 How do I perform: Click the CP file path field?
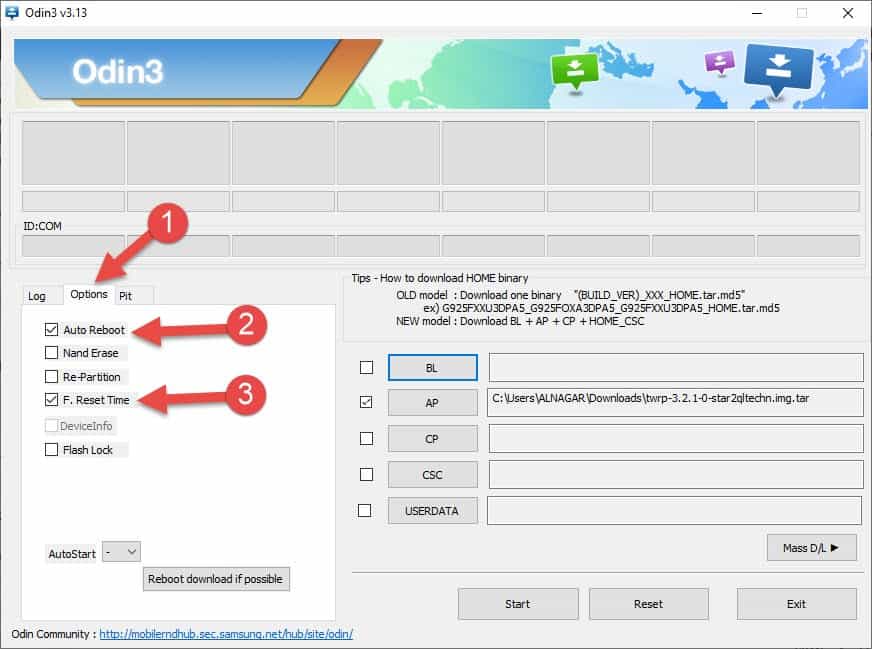[x=676, y=438]
